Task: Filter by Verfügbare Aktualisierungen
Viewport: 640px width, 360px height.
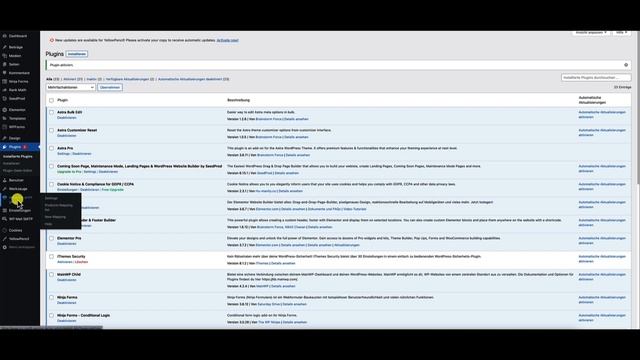Action: point(130,79)
